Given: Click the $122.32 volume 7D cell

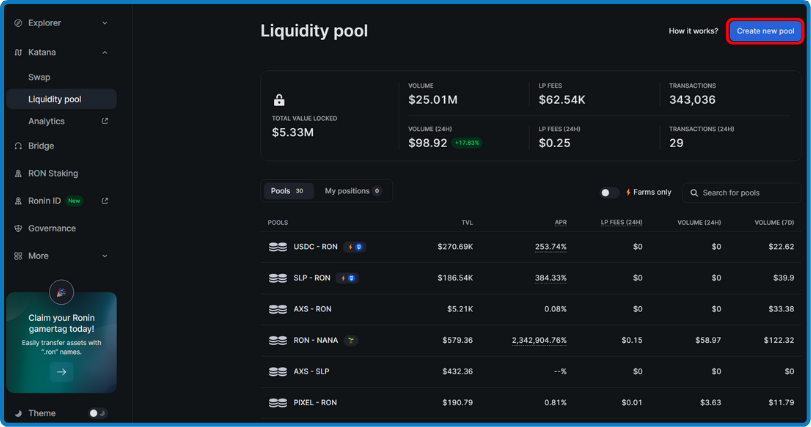Looking at the screenshot, I should point(779,340).
